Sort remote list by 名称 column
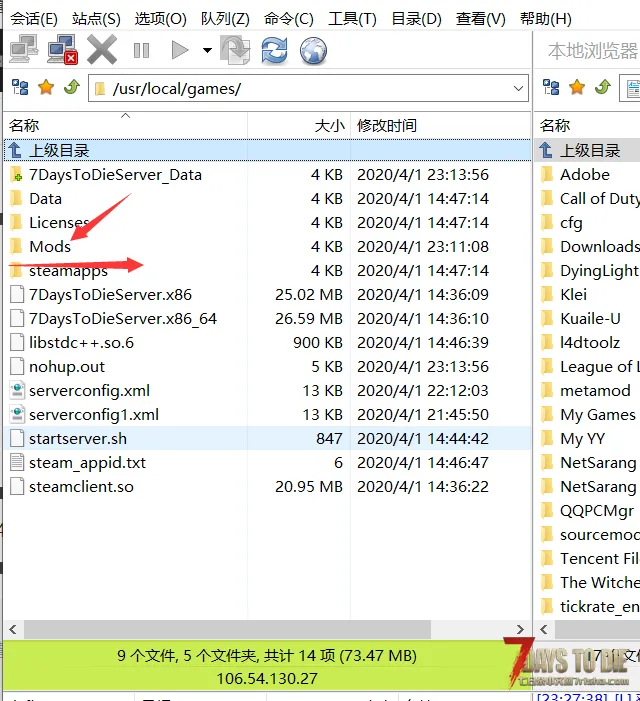This screenshot has width=640, height=701. coord(125,125)
